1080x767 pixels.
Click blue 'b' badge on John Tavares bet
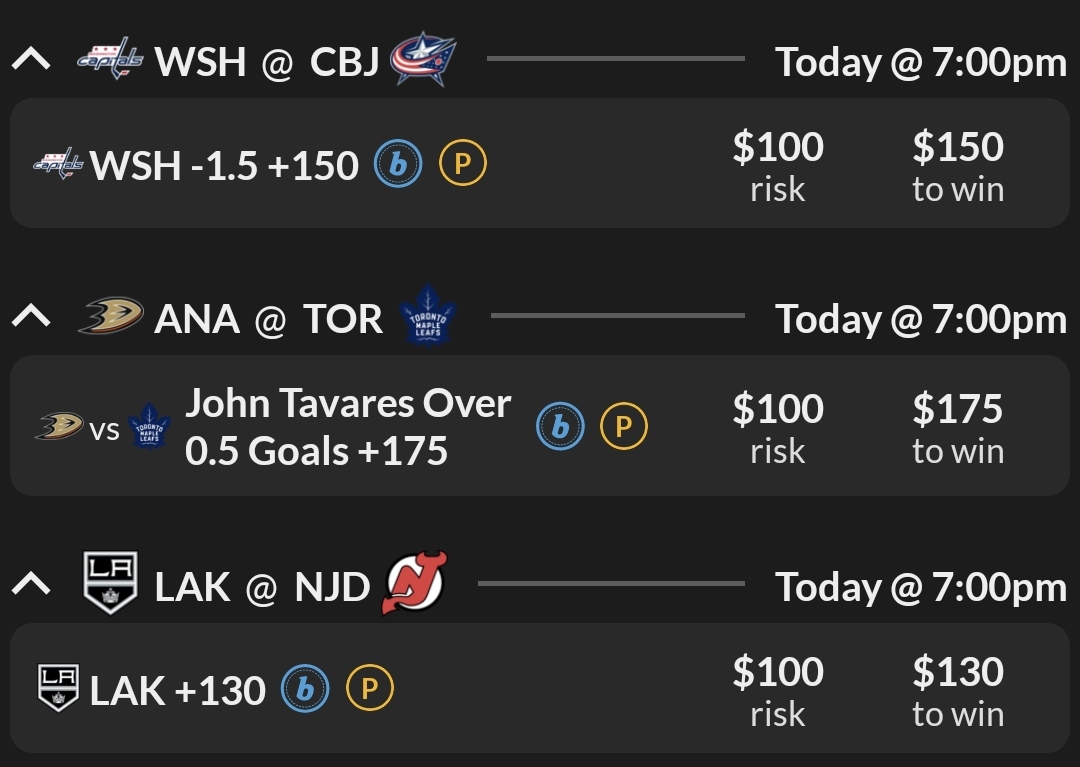tap(560, 427)
